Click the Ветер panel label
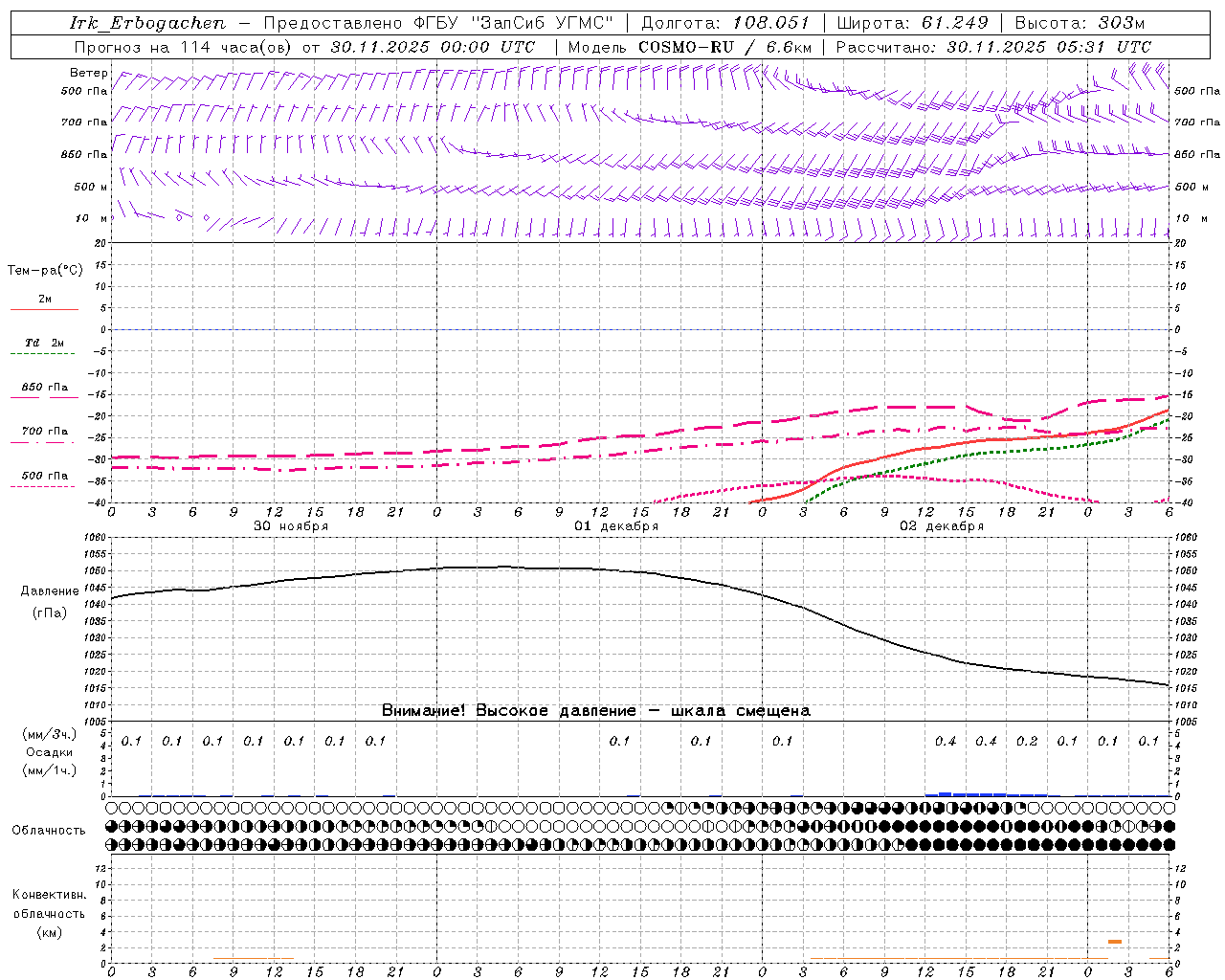This screenshot has width=1225, height=980. [x=89, y=73]
